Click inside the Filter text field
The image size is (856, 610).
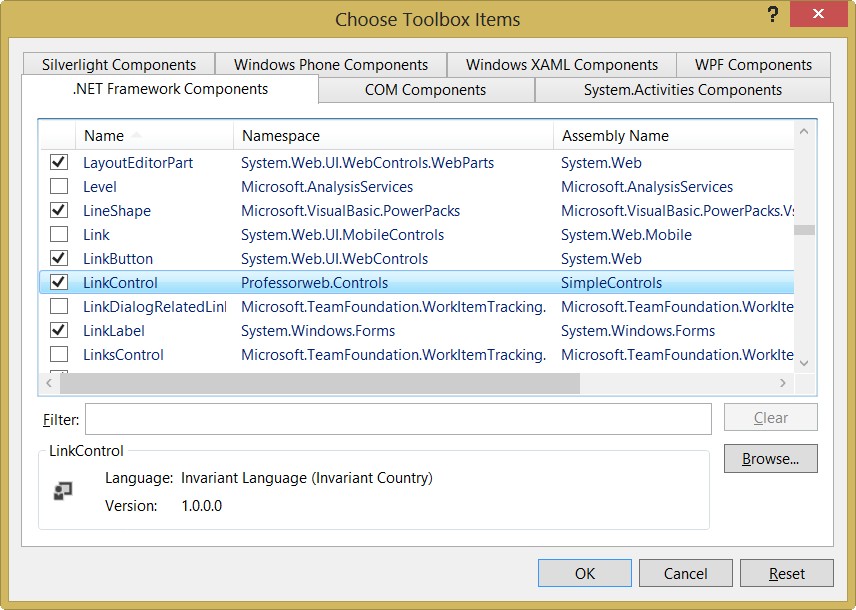coord(399,419)
